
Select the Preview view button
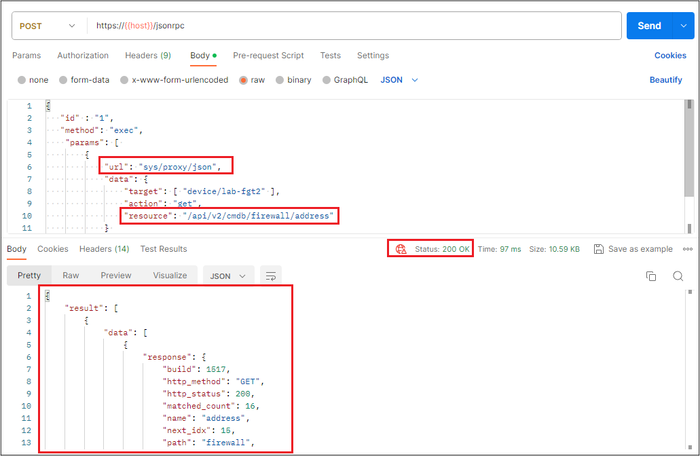[116, 276]
